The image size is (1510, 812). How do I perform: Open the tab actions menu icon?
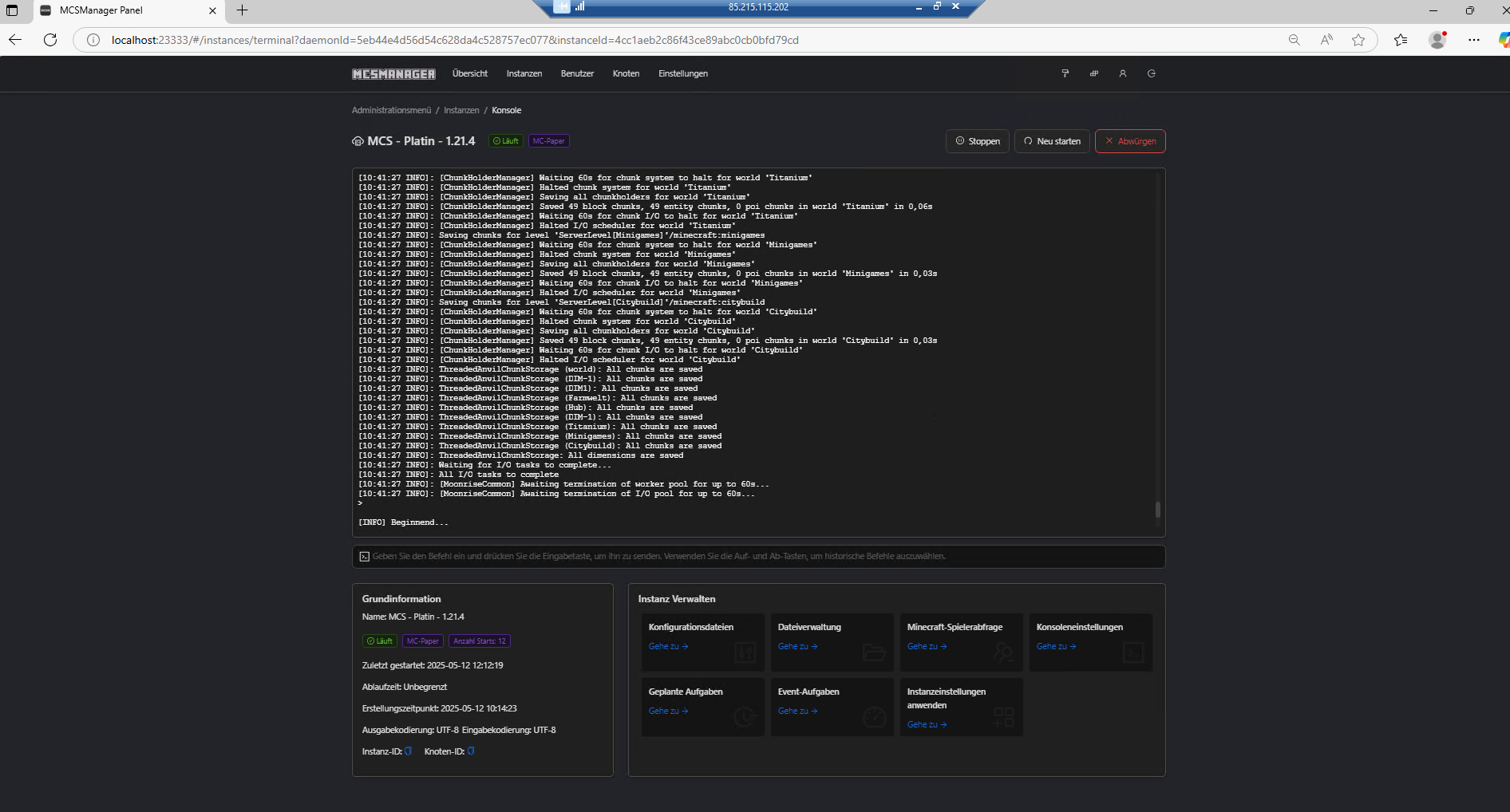[x=12, y=10]
